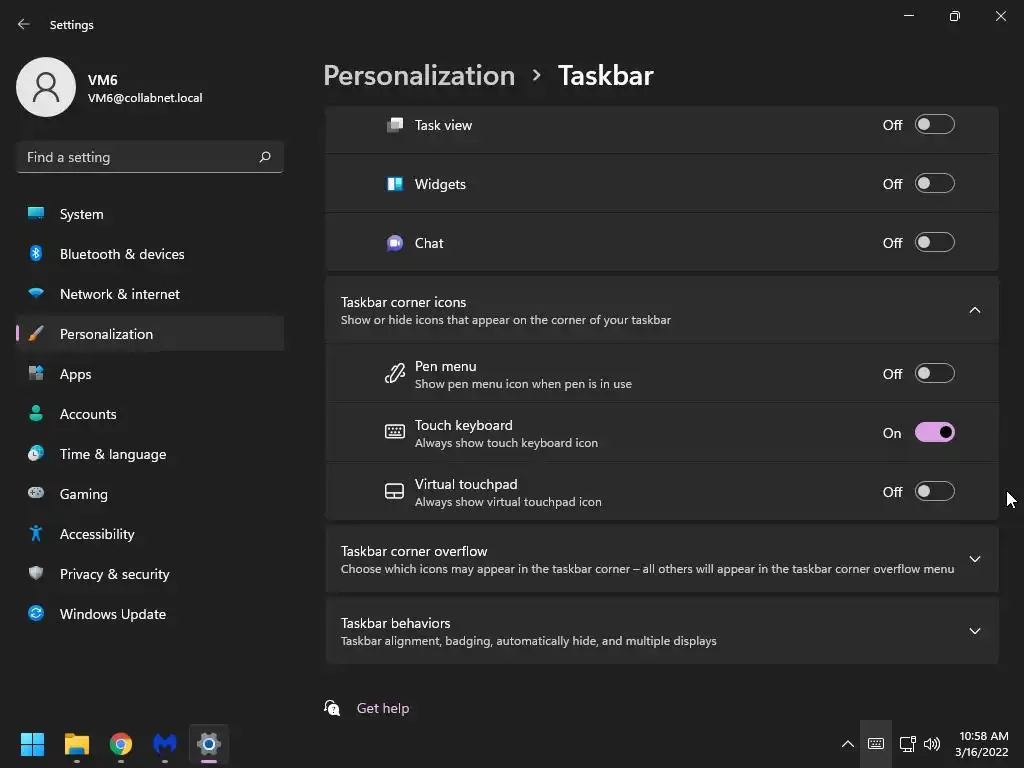Click the volume speaker tray icon

tap(932, 744)
